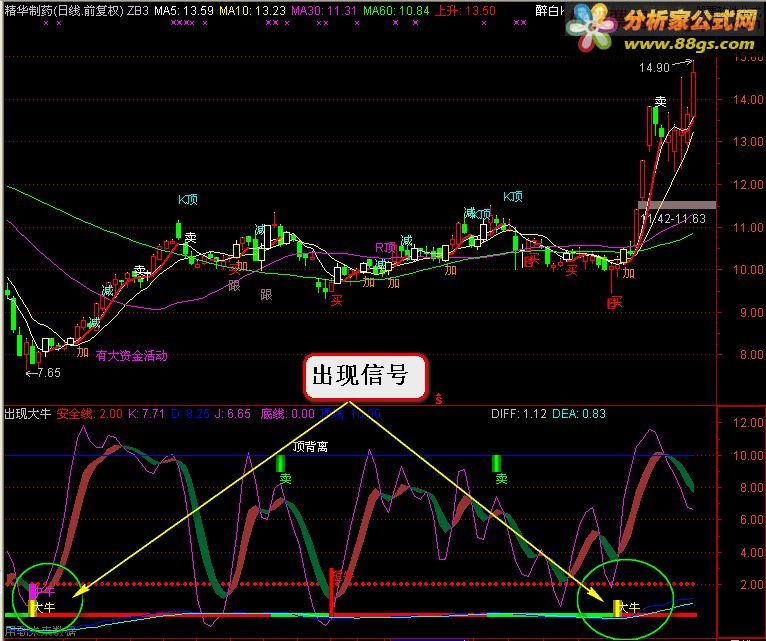Image resolution: width=766 pixels, height=641 pixels.
Task: Click the gray price gap bar
Action: (677, 205)
